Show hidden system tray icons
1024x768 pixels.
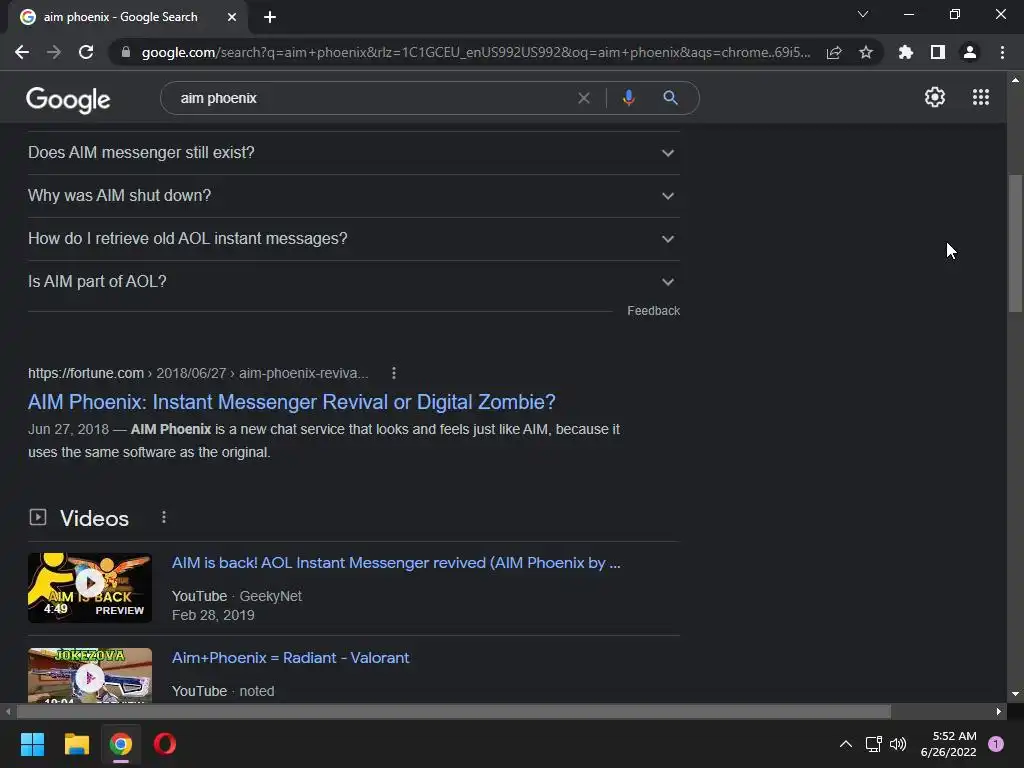846,744
